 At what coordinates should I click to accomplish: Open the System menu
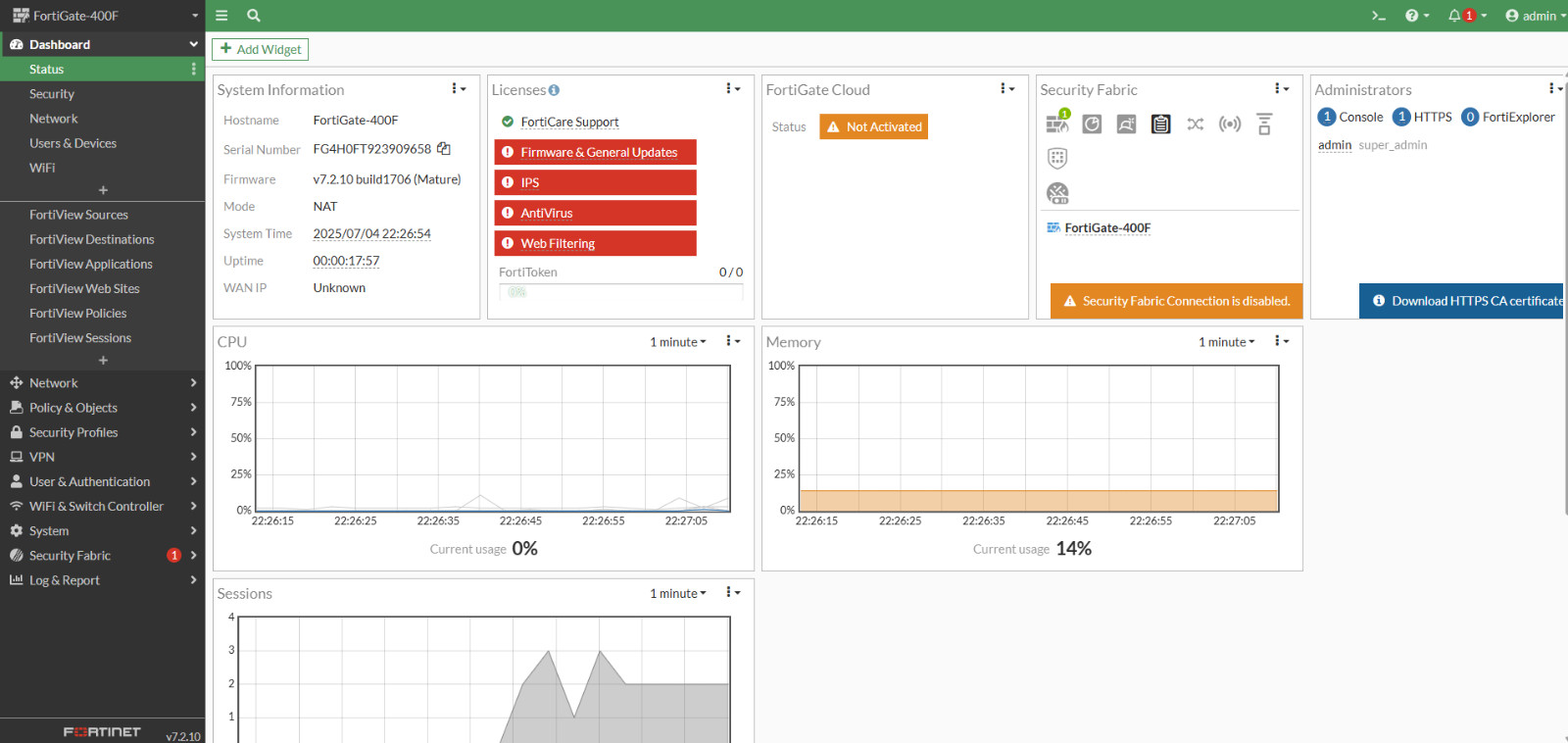click(x=103, y=530)
